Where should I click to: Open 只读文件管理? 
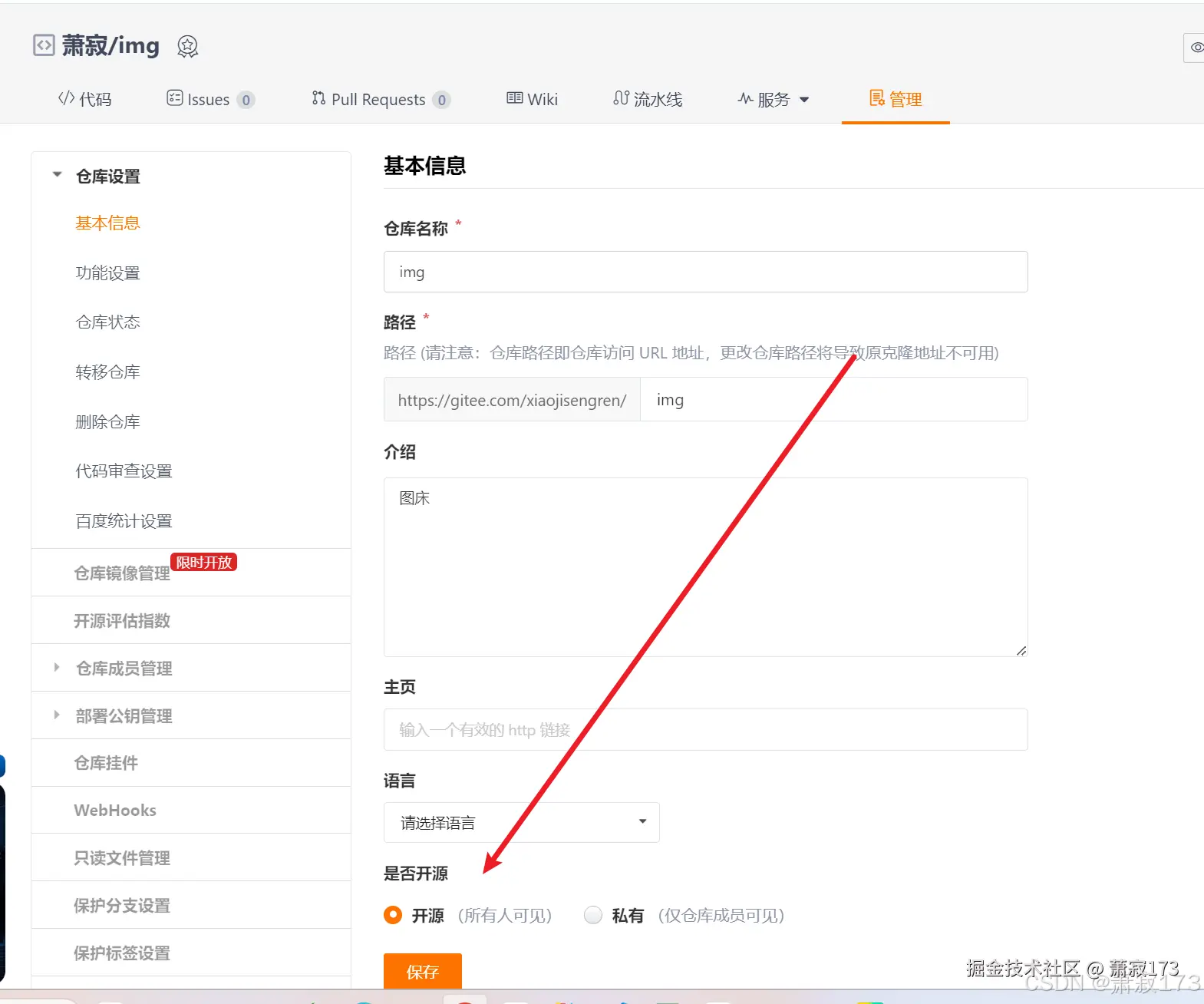[x=122, y=858]
